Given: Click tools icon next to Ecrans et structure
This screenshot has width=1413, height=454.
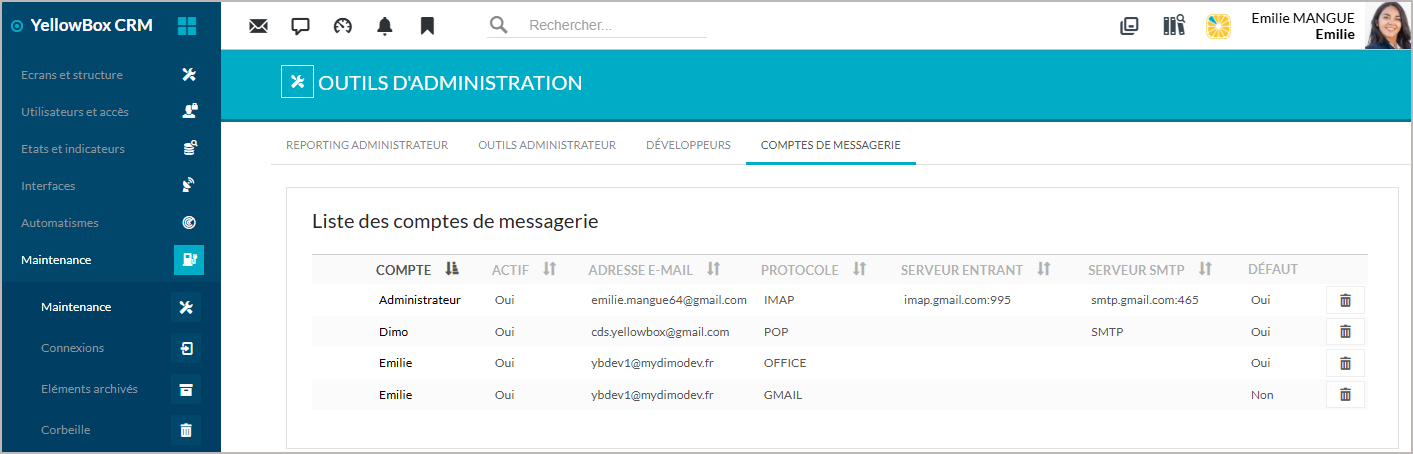Looking at the screenshot, I should 189,75.
